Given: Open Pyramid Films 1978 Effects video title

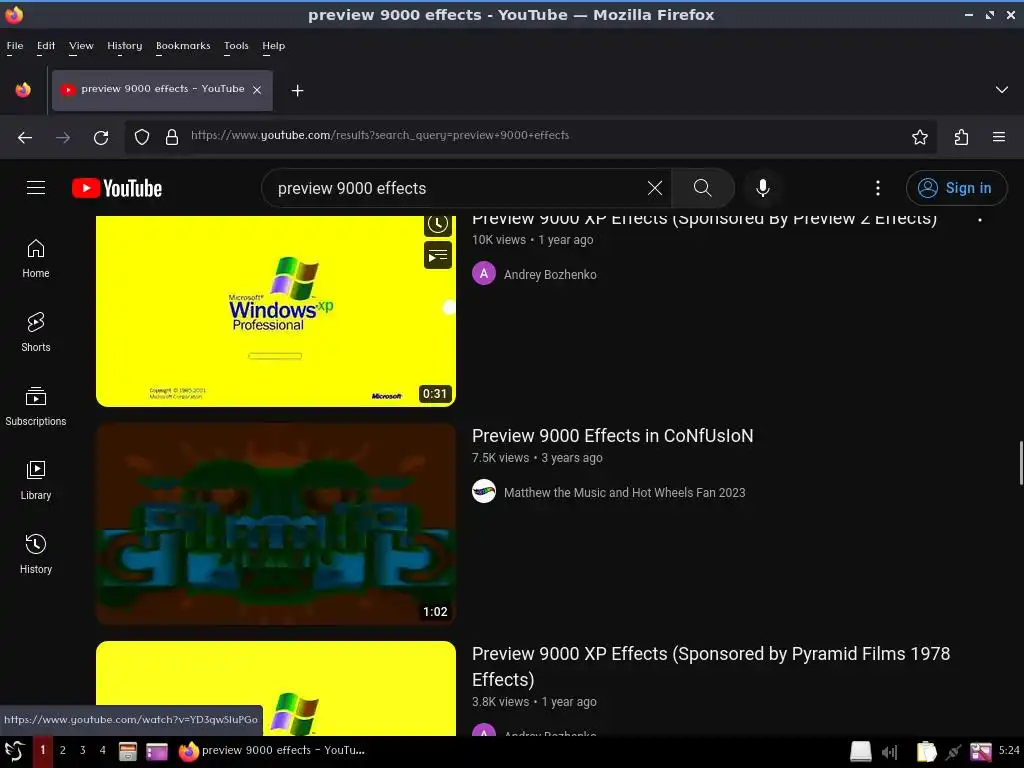Looking at the screenshot, I should tap(711, 666).
